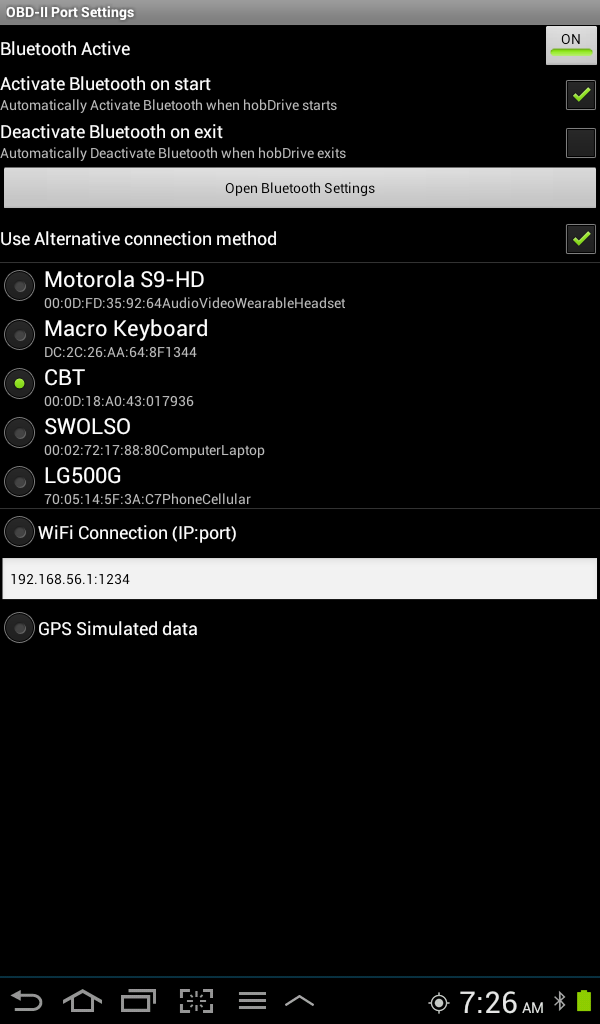
Task: Uncheck Activate Bluetooth on start
Action: (x=580, y=95)
